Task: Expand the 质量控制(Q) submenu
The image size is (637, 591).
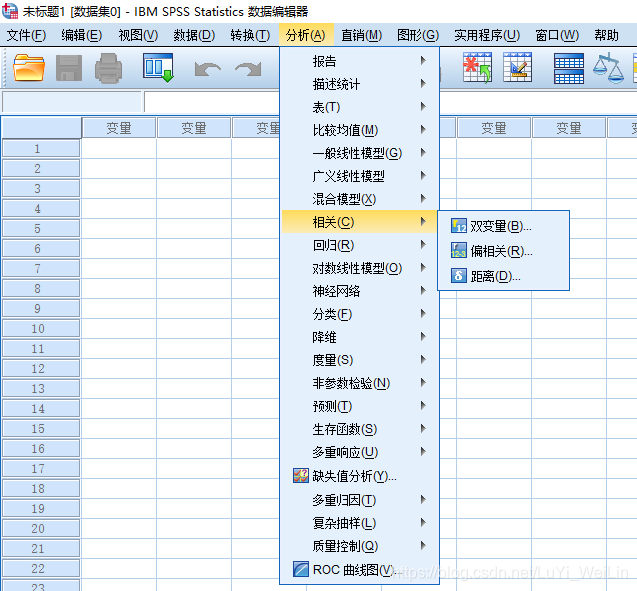Action: click(360, 546)
